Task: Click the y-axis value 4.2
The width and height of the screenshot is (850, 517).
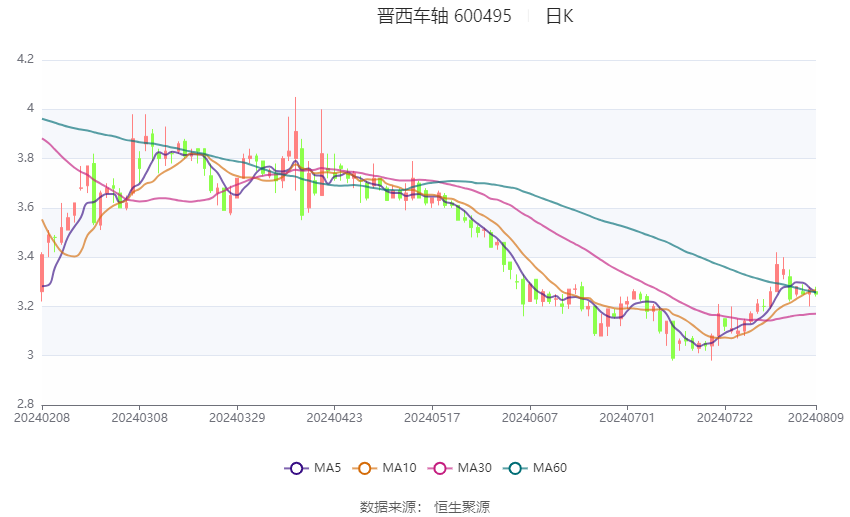Action: click(x=25, y=59)
